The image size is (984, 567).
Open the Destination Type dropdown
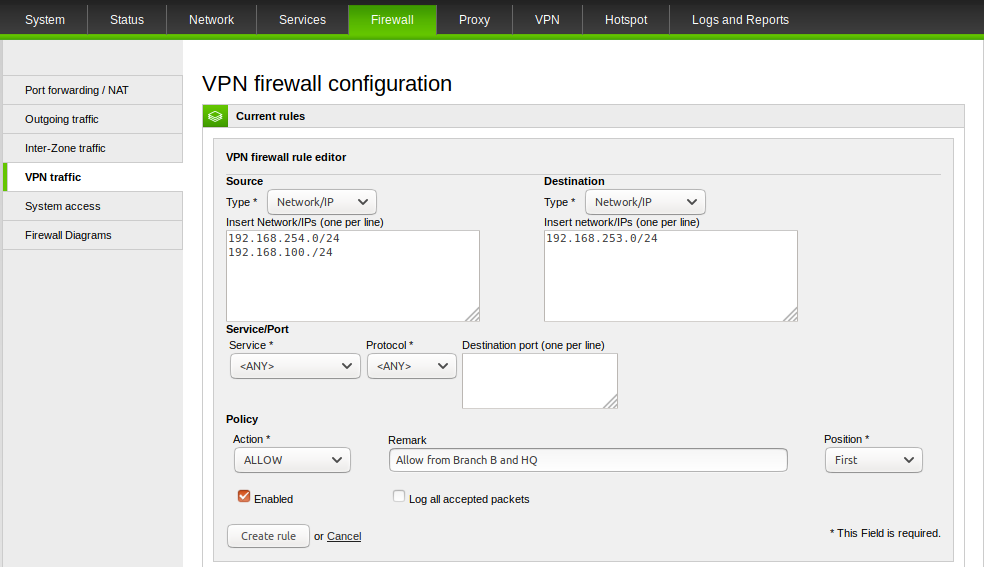[645, 202]
